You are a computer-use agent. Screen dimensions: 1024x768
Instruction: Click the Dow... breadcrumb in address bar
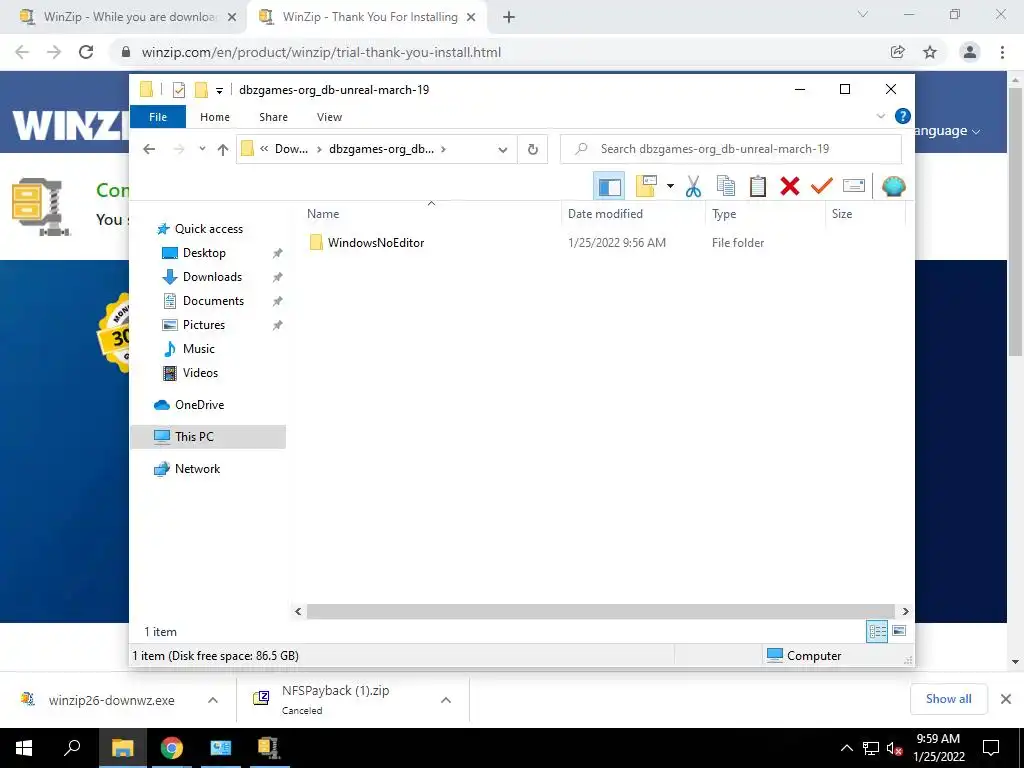(291, 149)
